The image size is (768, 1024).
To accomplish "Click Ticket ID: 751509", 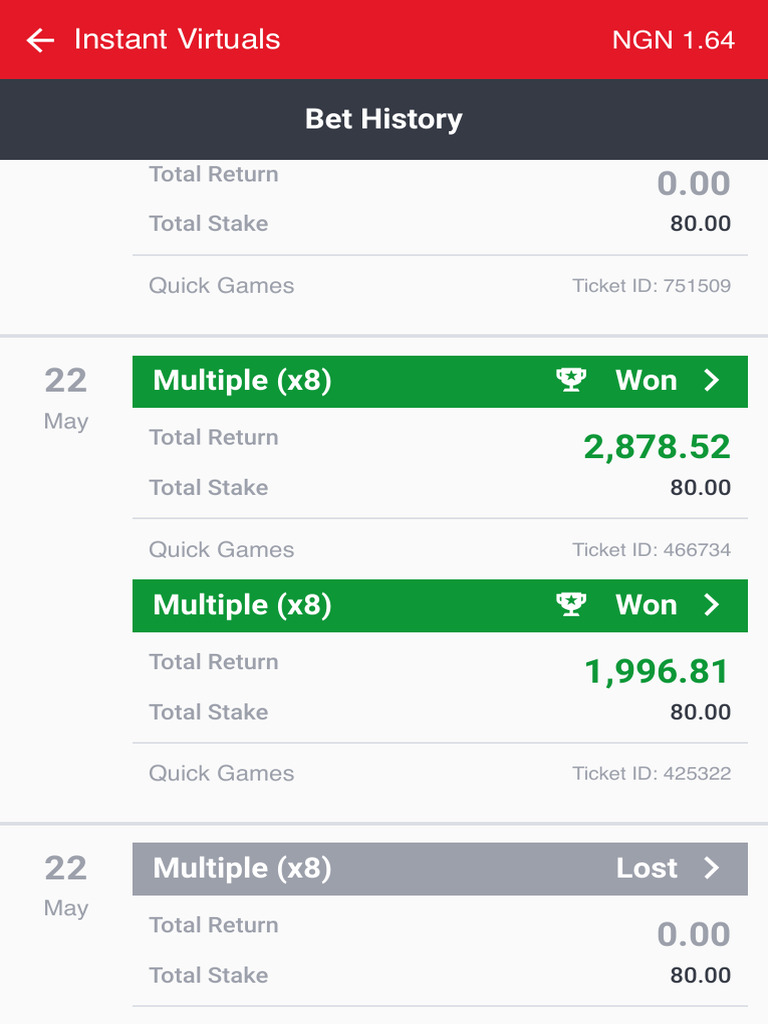I will (x=651, y=286).
